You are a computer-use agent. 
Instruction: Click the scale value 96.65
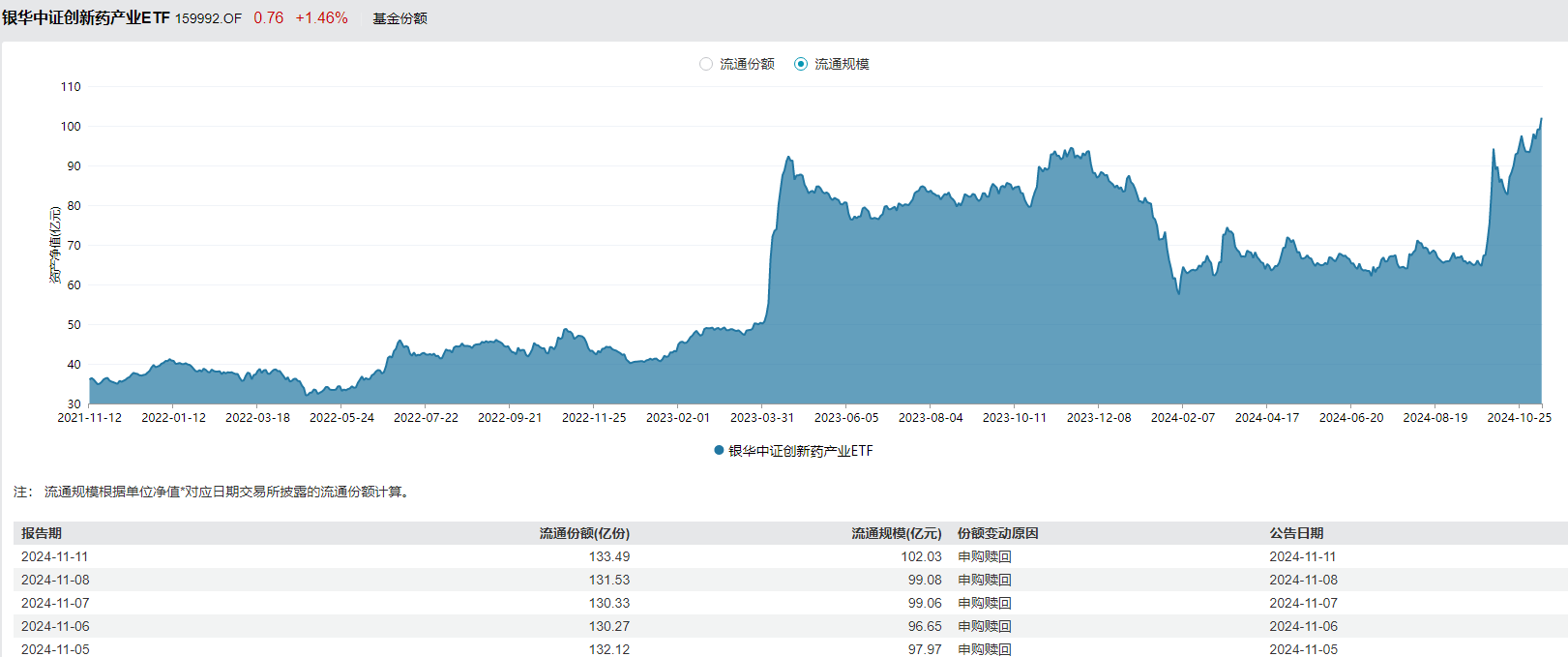[925, 626]
